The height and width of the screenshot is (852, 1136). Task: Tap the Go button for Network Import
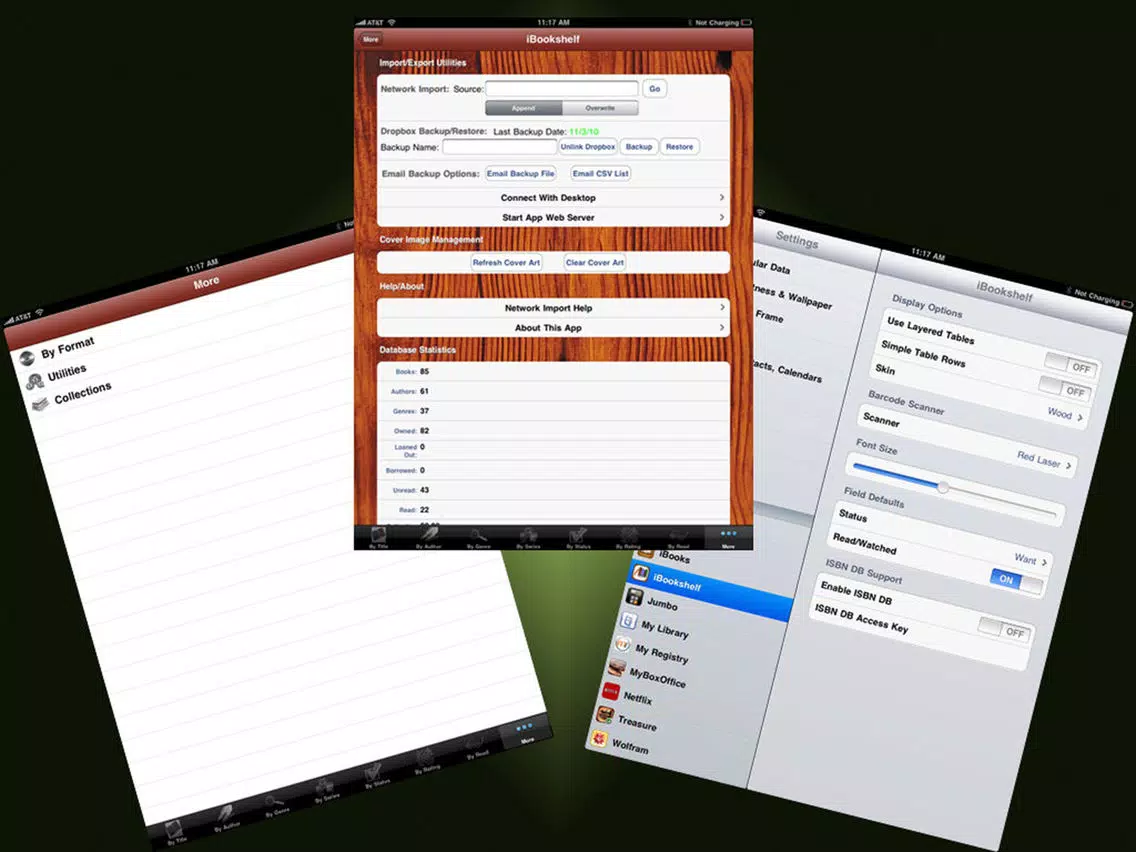(654, 88)
